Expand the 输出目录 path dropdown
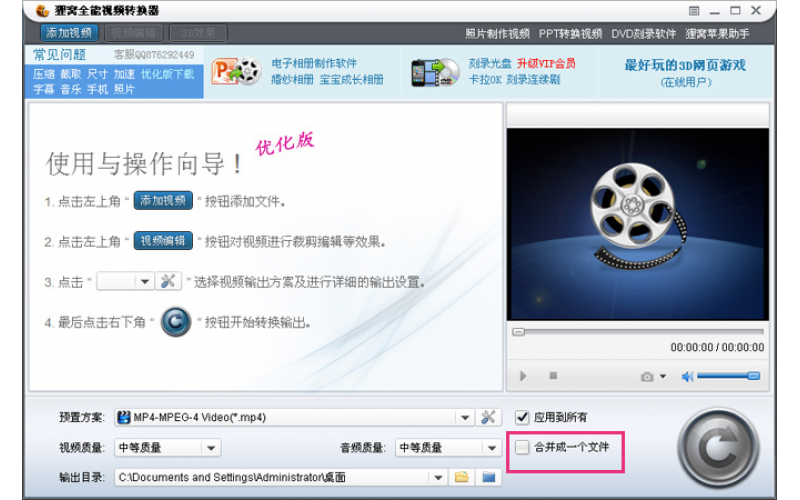 pos(437,477)
